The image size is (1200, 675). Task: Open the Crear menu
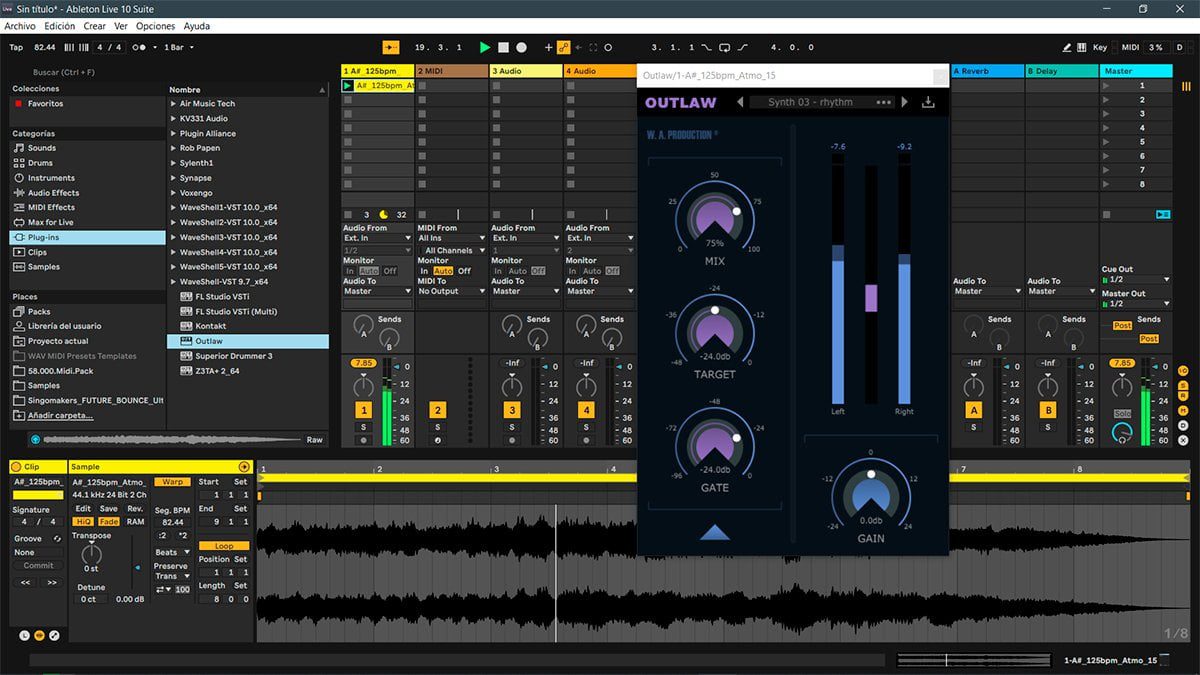pos(94,26)
